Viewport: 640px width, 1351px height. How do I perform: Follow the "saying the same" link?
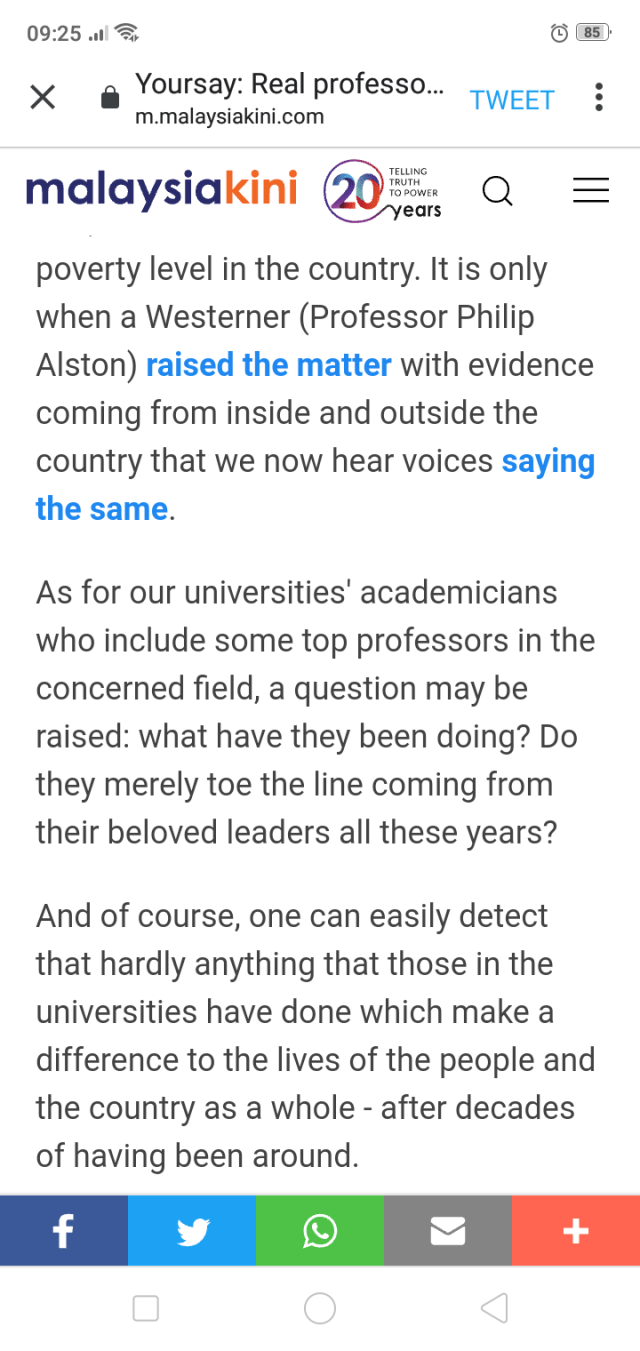547,462
